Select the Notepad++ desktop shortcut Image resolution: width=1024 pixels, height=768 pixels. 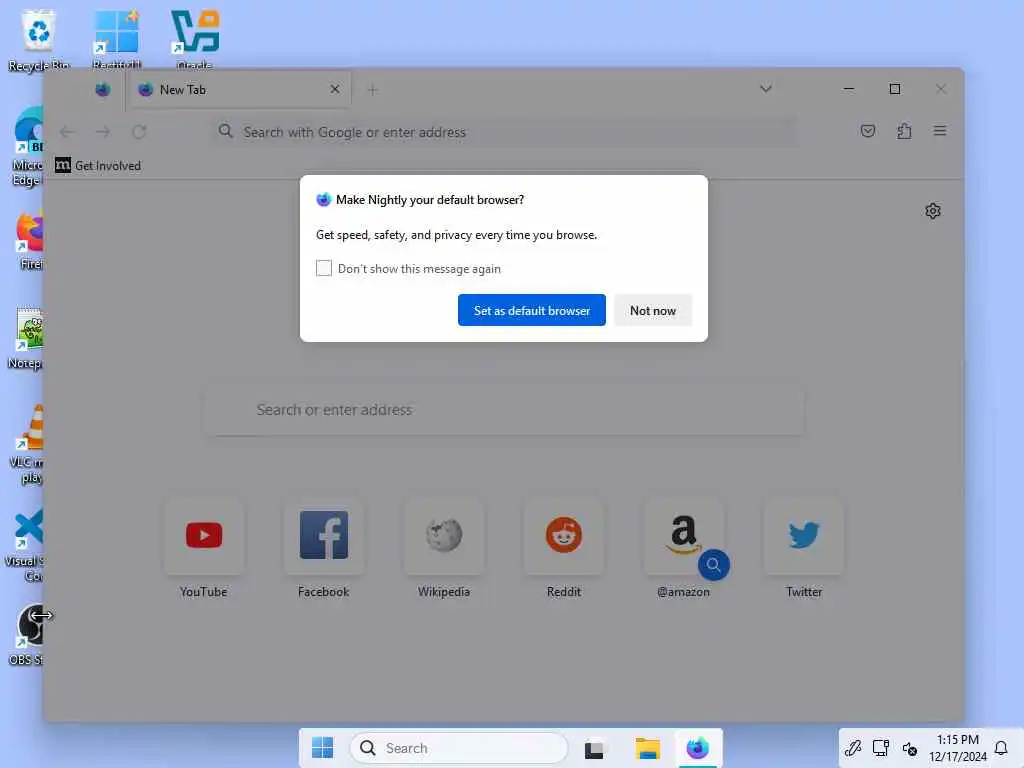click(26, 338)
